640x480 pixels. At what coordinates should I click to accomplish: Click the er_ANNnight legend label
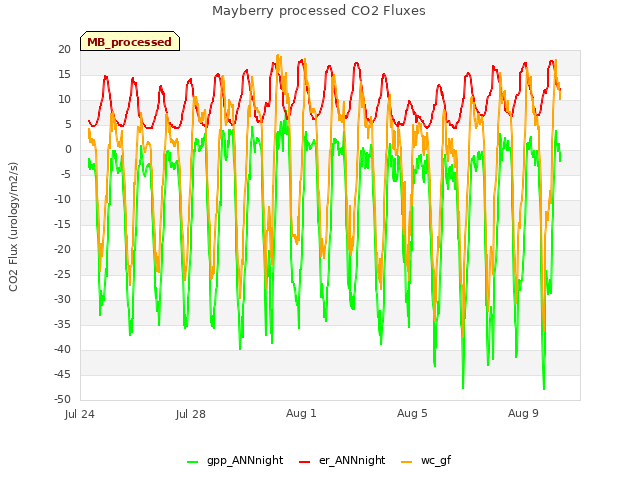[x=352, y=460]
